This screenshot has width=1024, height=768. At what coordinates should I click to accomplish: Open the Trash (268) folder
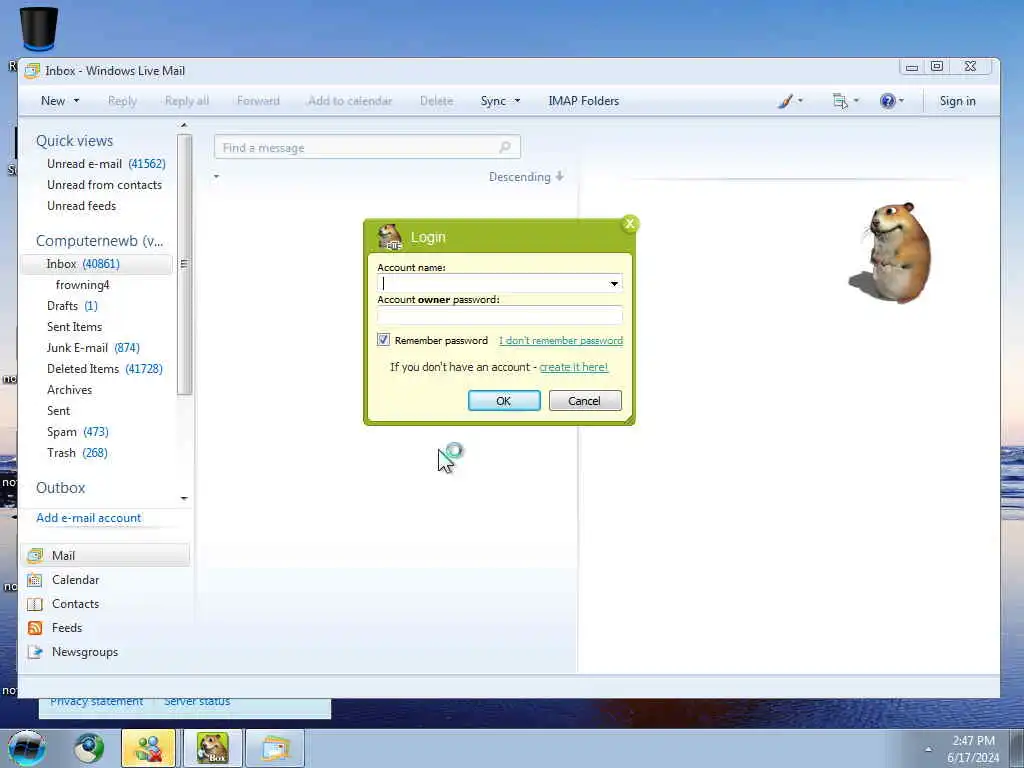[x=77, y=453]
